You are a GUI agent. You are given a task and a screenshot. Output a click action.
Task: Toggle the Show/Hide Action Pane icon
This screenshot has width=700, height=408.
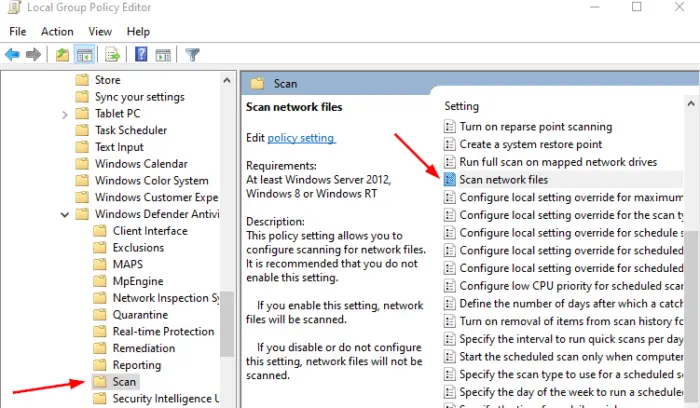pos(161,54)
